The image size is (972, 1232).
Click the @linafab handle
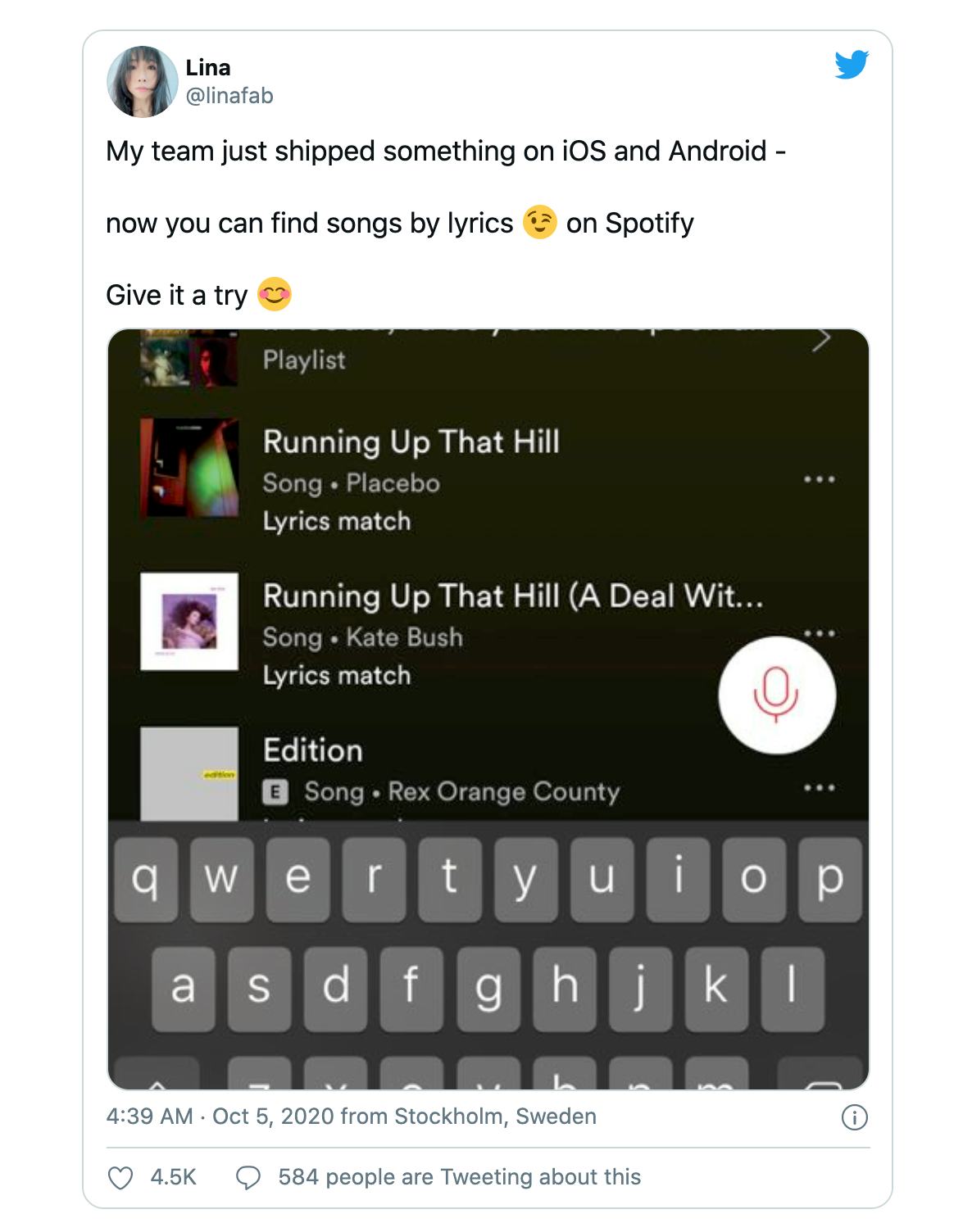[x=229, y=96]
